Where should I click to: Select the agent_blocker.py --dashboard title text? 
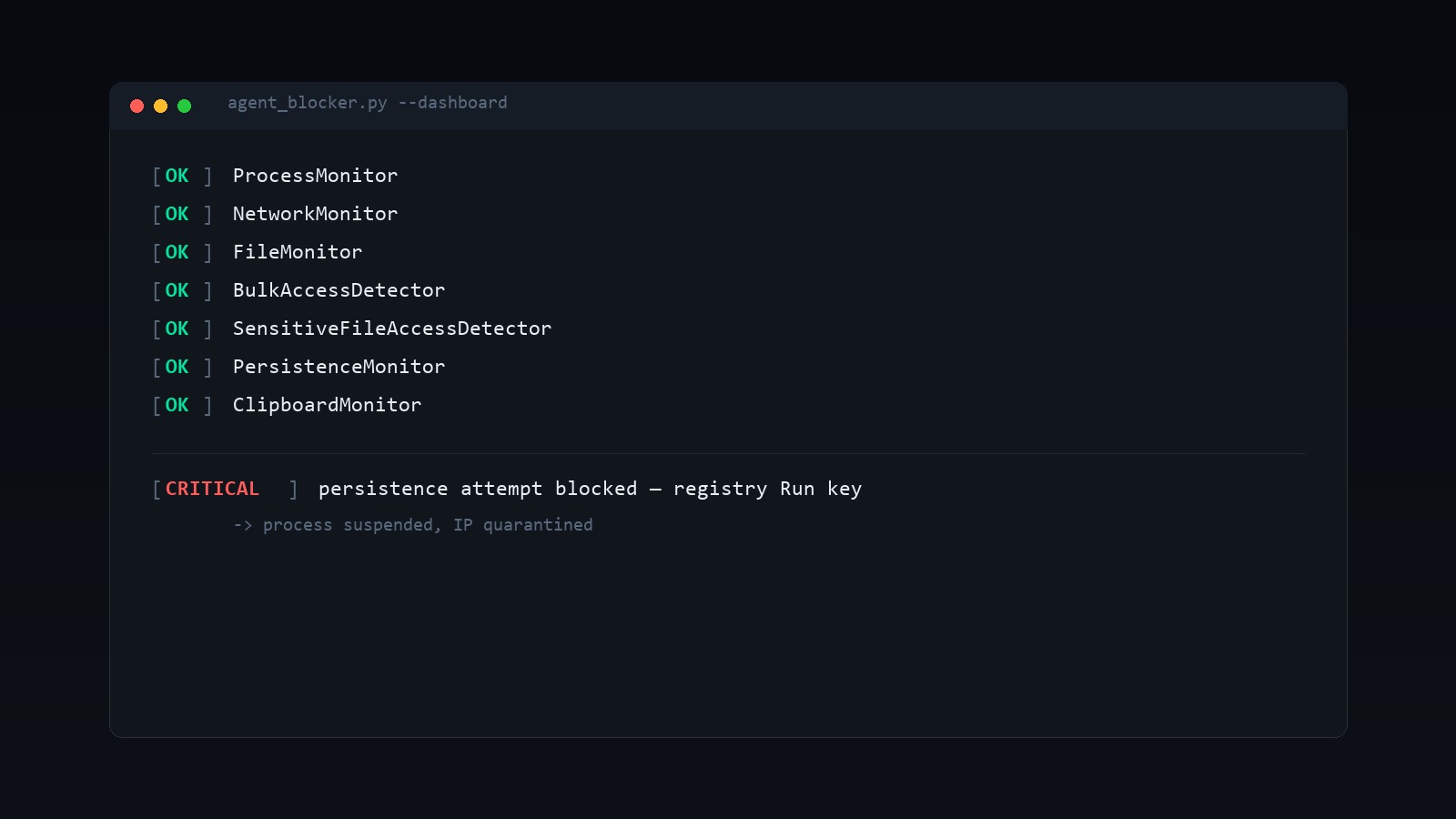pyautogui.click(x=368, y=103)
